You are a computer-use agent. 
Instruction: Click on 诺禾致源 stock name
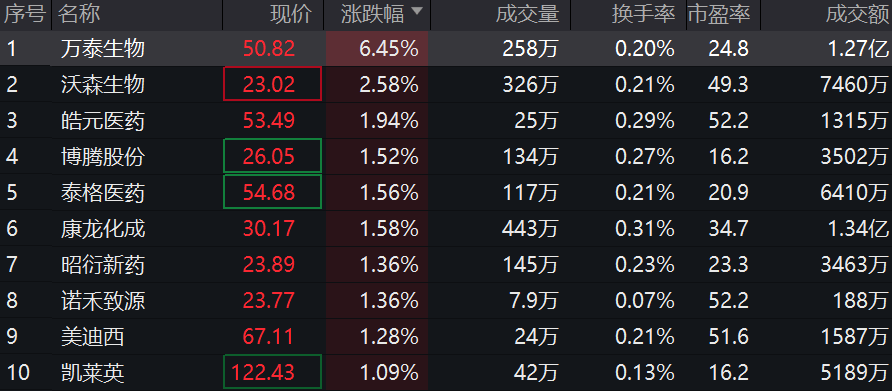coord(103,301)
